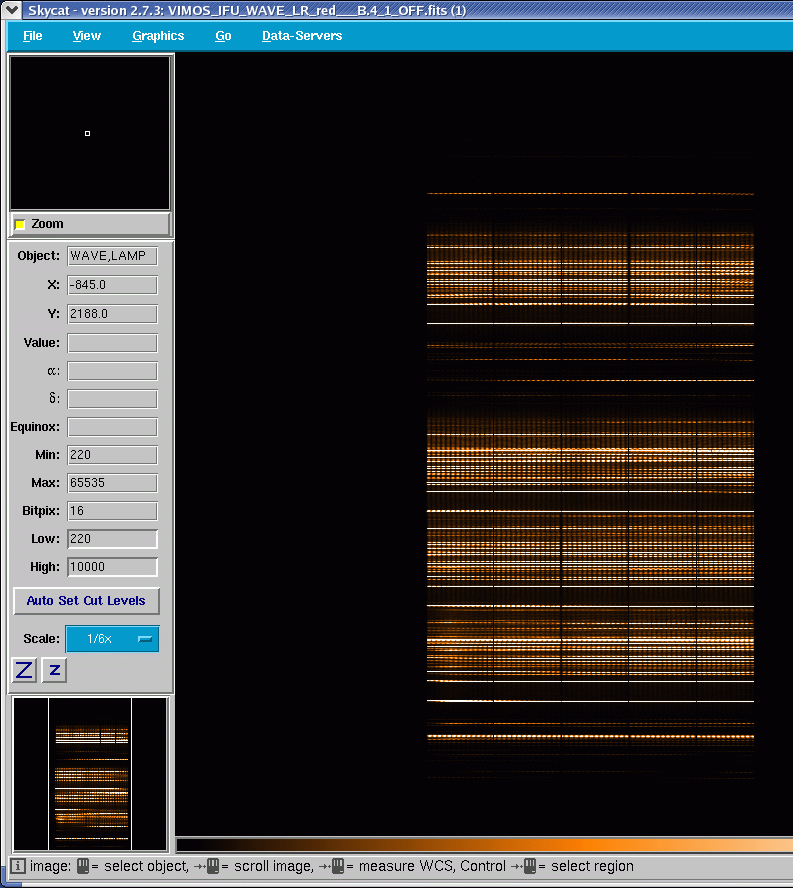Click the 'Object:' label text
Viewport: 793px width, 888px height.
tap(39, 256)
